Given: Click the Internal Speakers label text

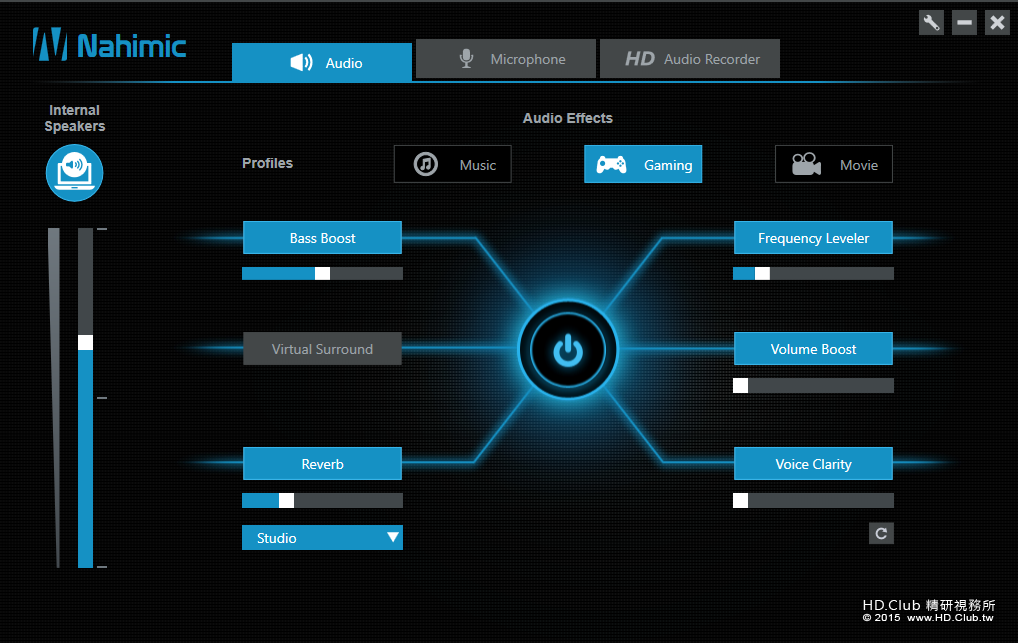Looking at the screenshot, I should tap(75, 118).
